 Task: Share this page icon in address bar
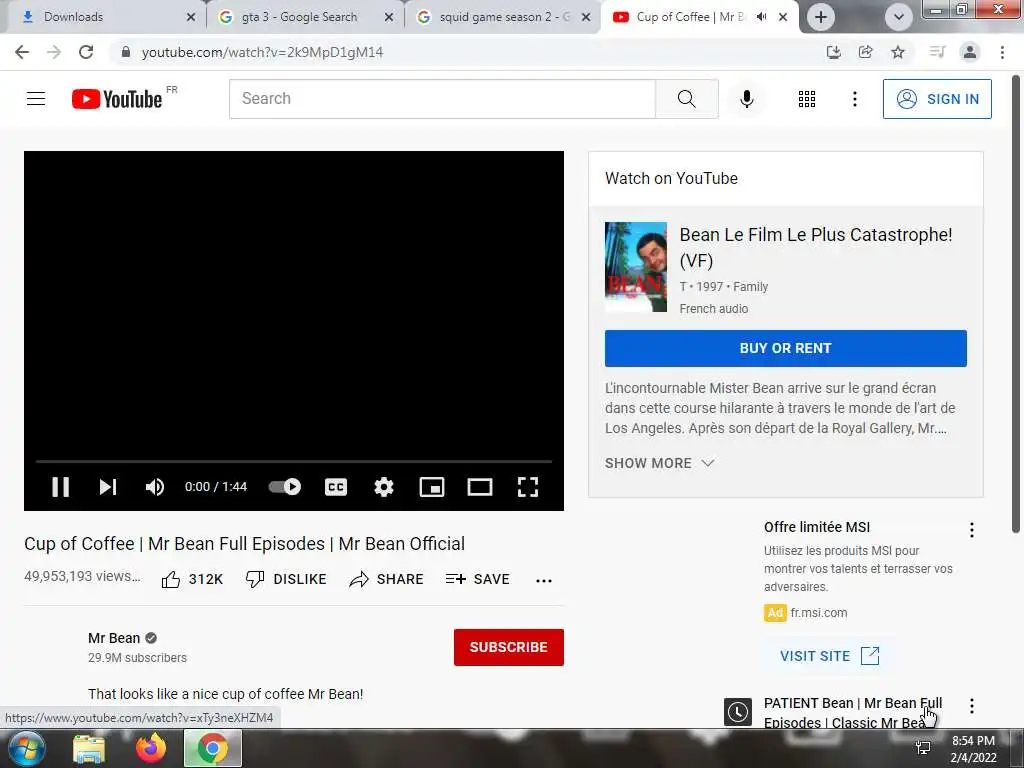(x=865, y=52)
